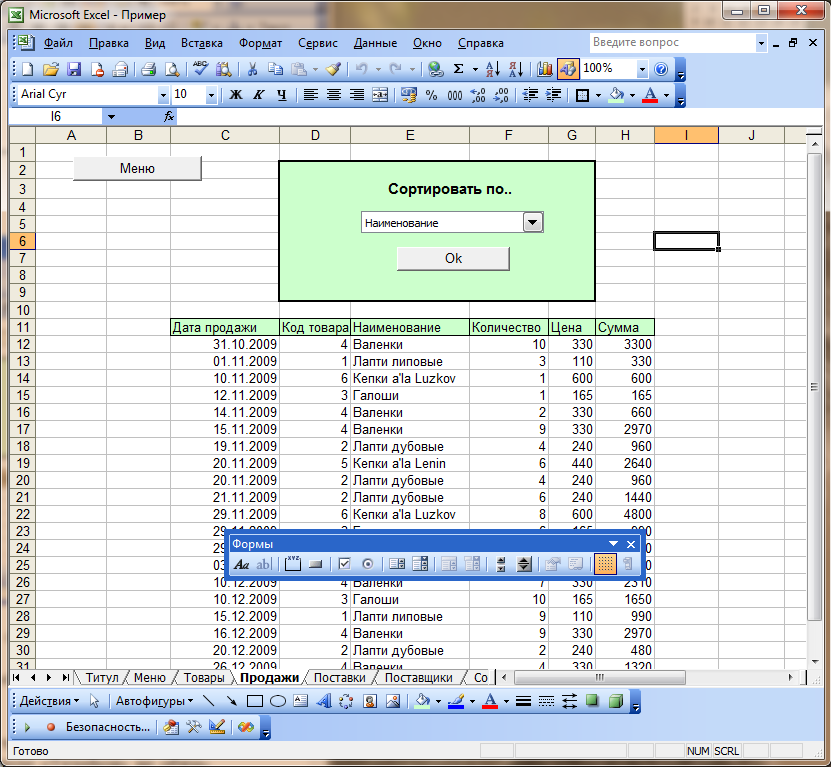Open the Borders dropdown arrow

[x=598, y=95]
